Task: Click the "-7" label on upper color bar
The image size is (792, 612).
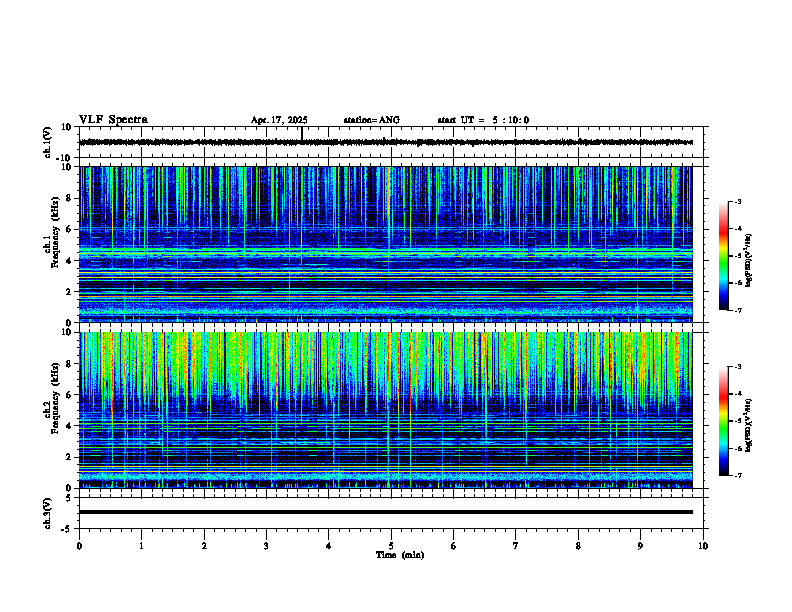Action: coord(737,310)
